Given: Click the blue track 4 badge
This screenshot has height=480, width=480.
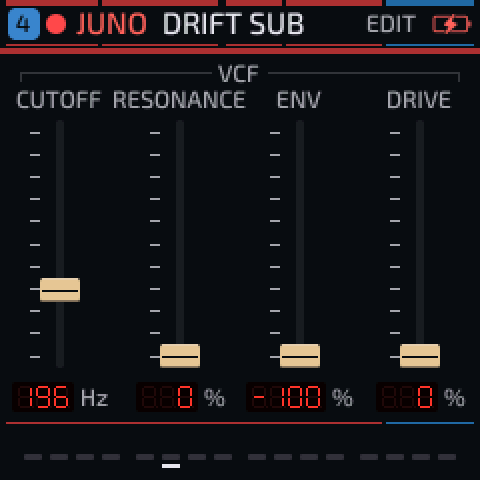Looking at the screenshot, I should tap(24, 24).
